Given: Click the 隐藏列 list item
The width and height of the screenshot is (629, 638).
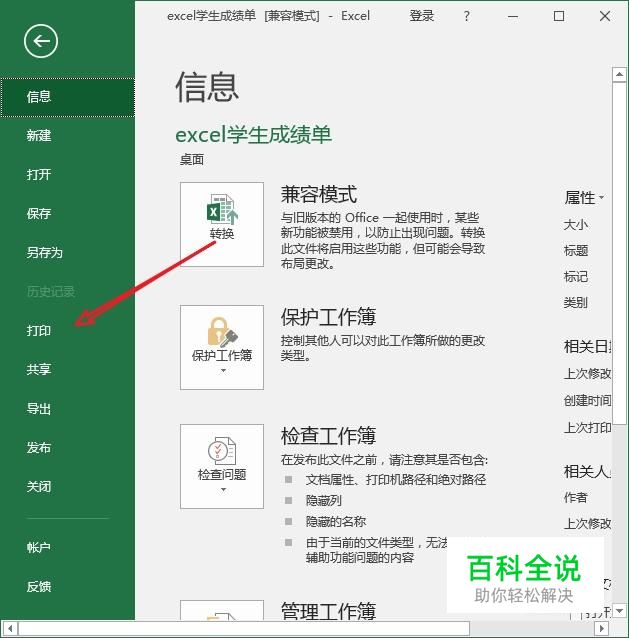Looking at the screenshot, I should click(x=324, y=500).
